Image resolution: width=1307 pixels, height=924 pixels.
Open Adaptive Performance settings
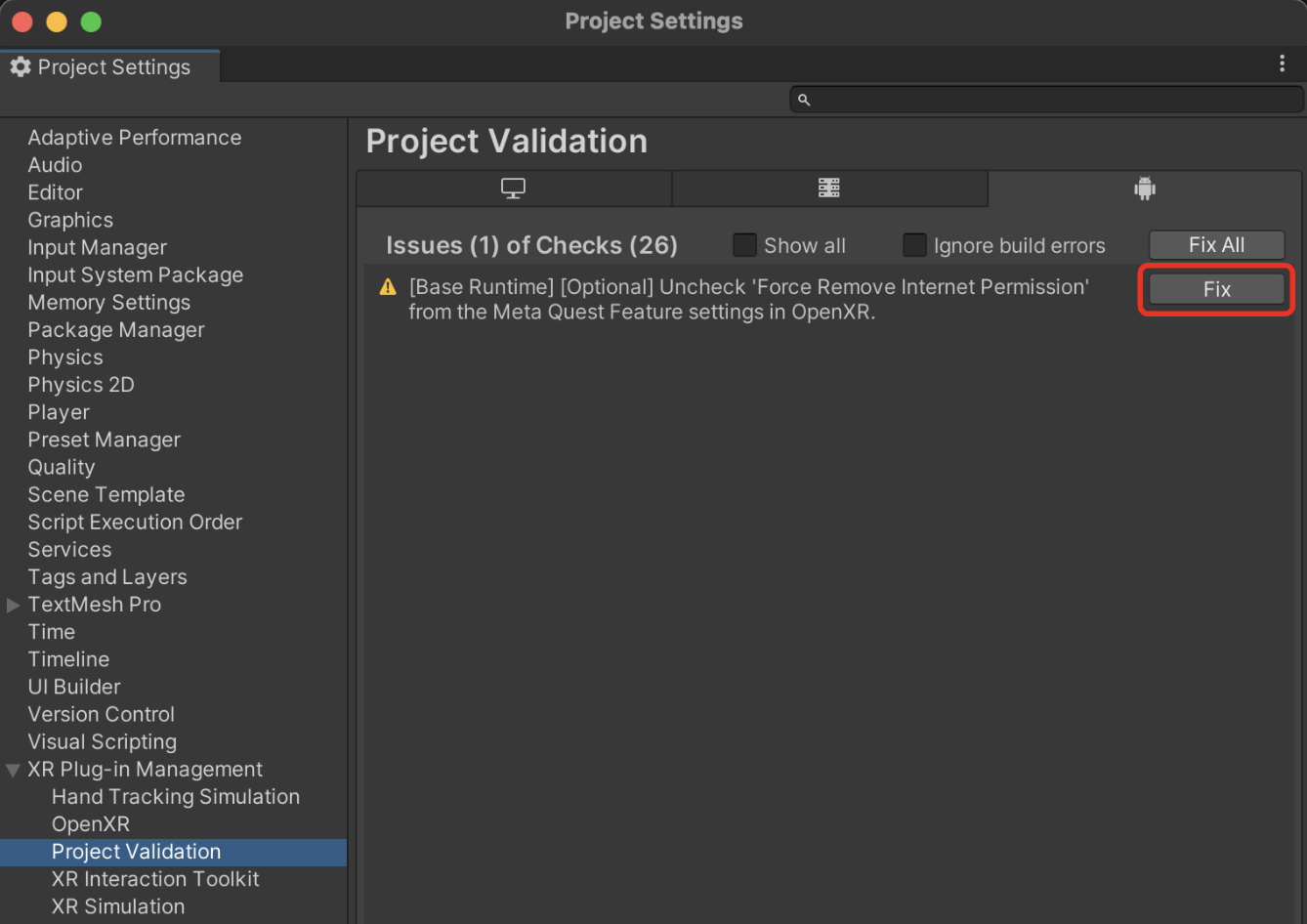tap(135, 138)
